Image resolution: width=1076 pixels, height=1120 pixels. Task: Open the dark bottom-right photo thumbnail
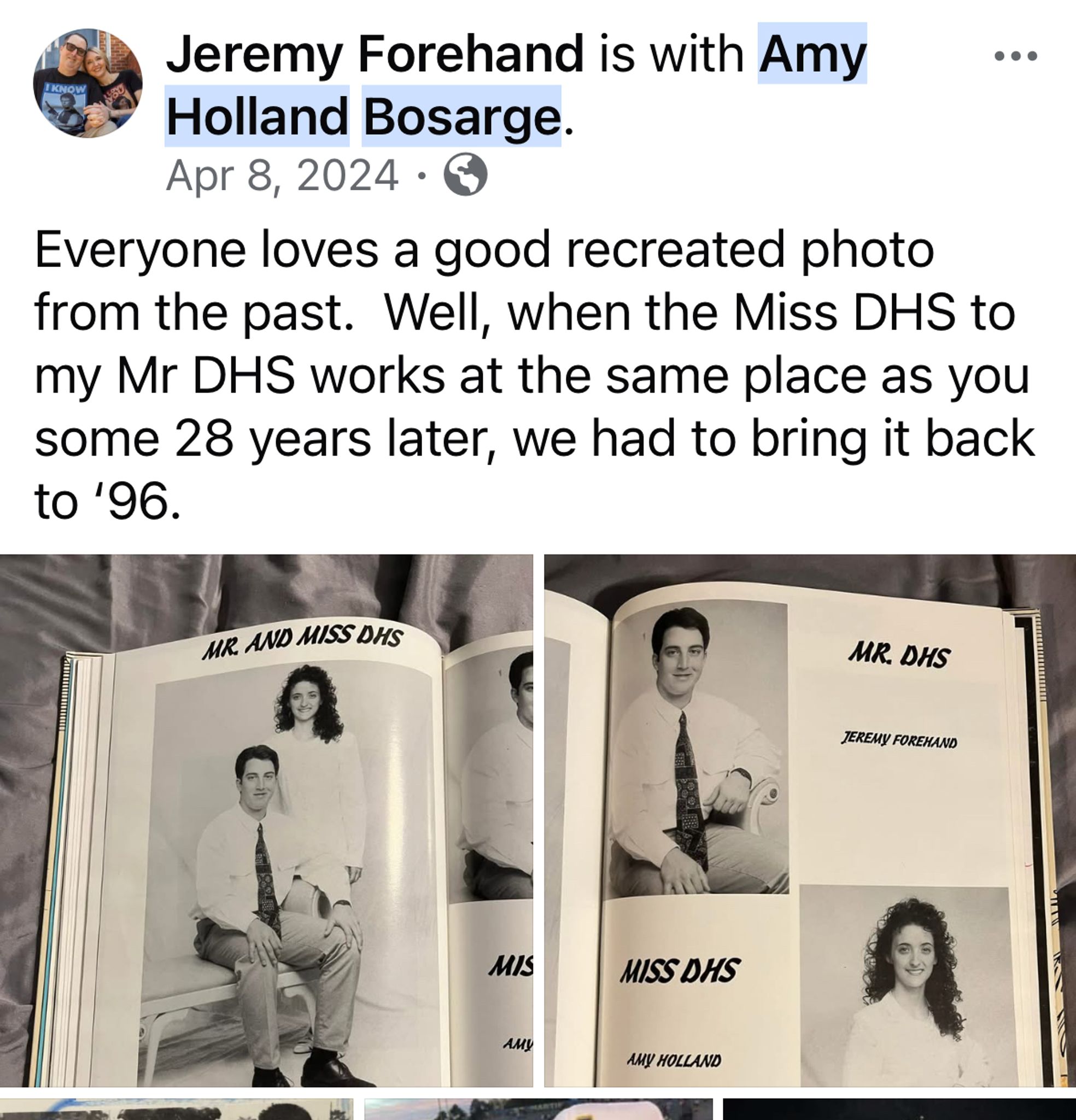(899, 1109)
